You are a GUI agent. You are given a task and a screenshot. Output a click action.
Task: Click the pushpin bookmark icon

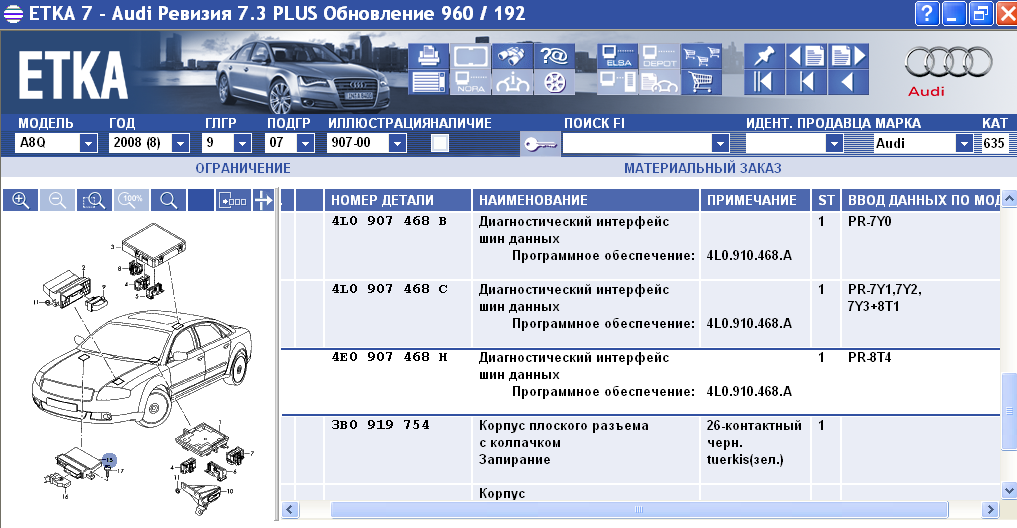(765, 56)
